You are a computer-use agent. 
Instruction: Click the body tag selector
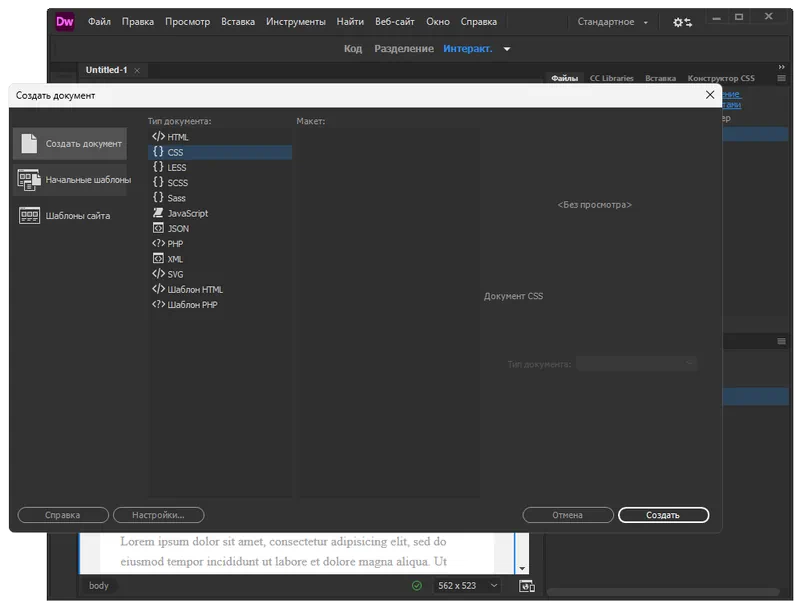(x=99, y=586)
